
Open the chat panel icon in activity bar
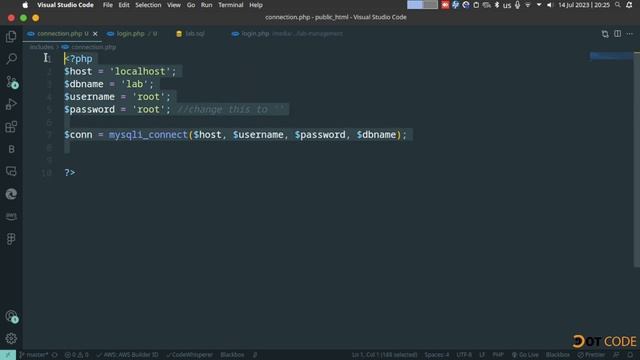[x=11, y=171]
